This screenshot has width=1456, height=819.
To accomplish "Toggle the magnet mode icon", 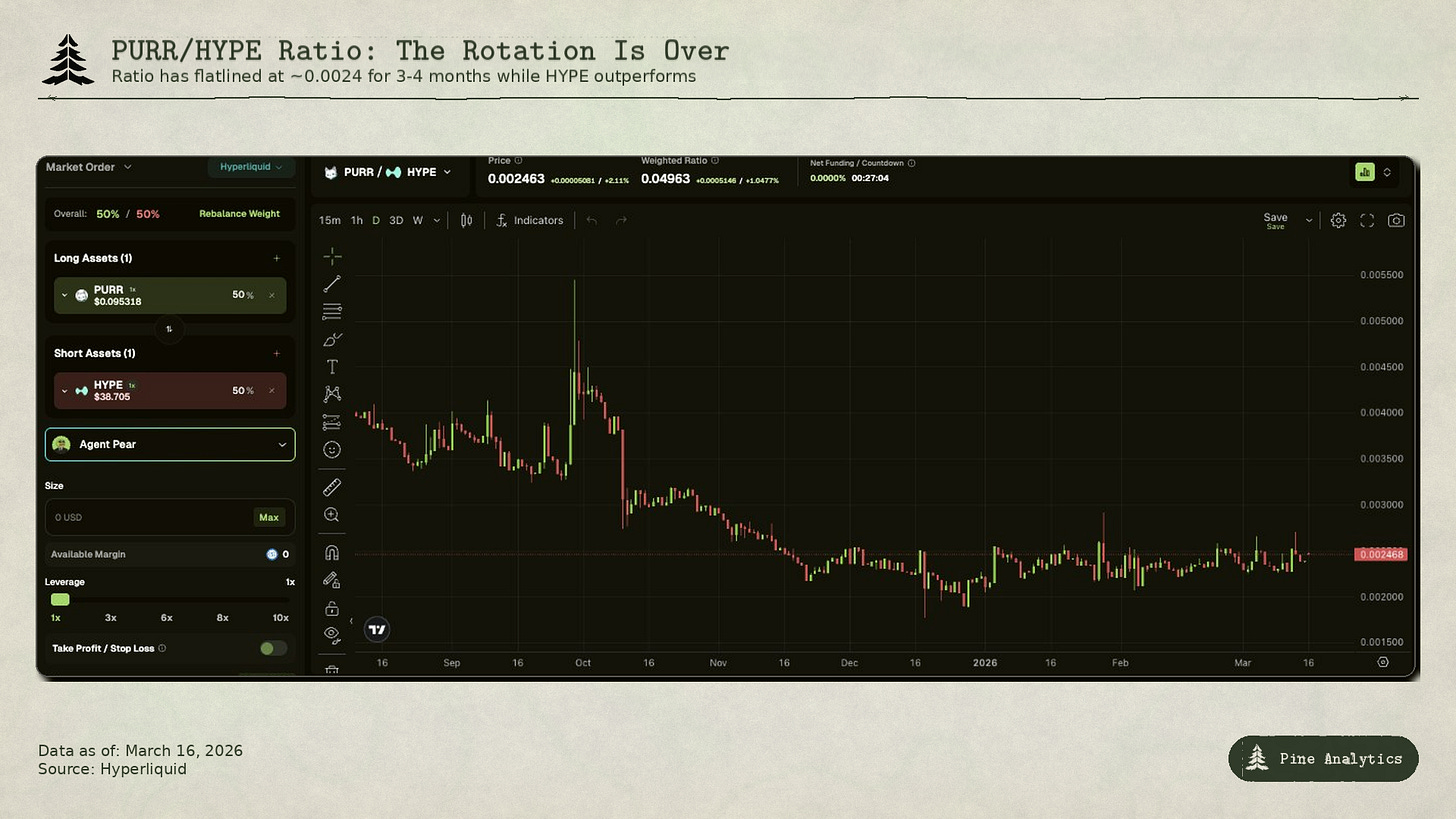I will [x=332, y=553].
